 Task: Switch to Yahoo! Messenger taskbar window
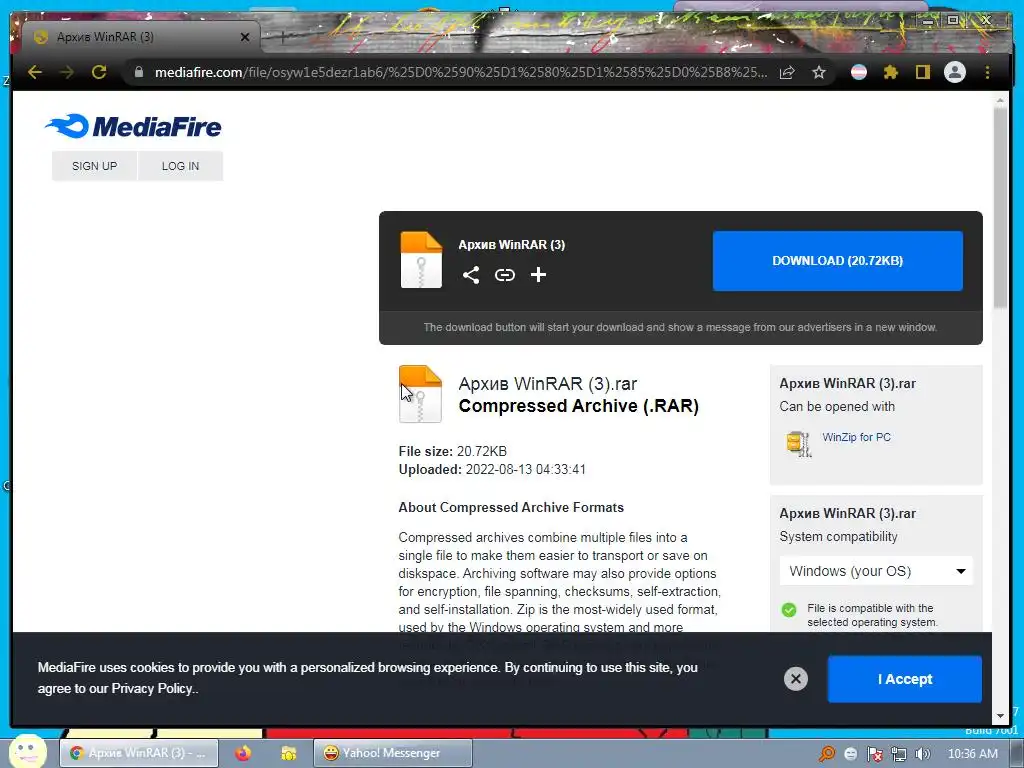pyautogui.click(x=392, y=753)
